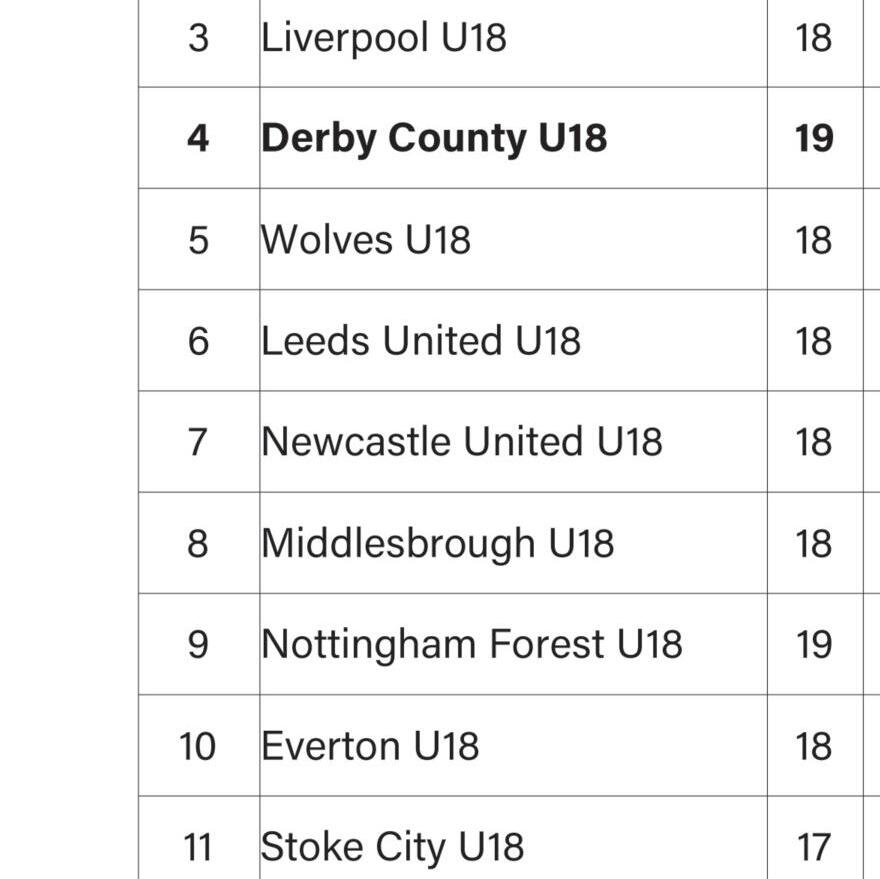Select Stoke City's played count 17
The width and height of the screenshot is (880, 879).
(x=814, y=847)
